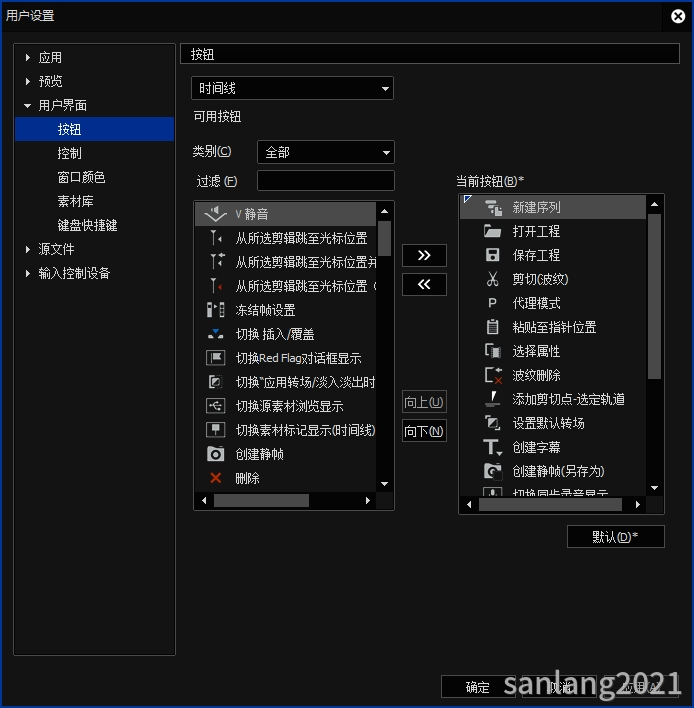Click the 冻结帧设置 icon

tap(215, 310)
